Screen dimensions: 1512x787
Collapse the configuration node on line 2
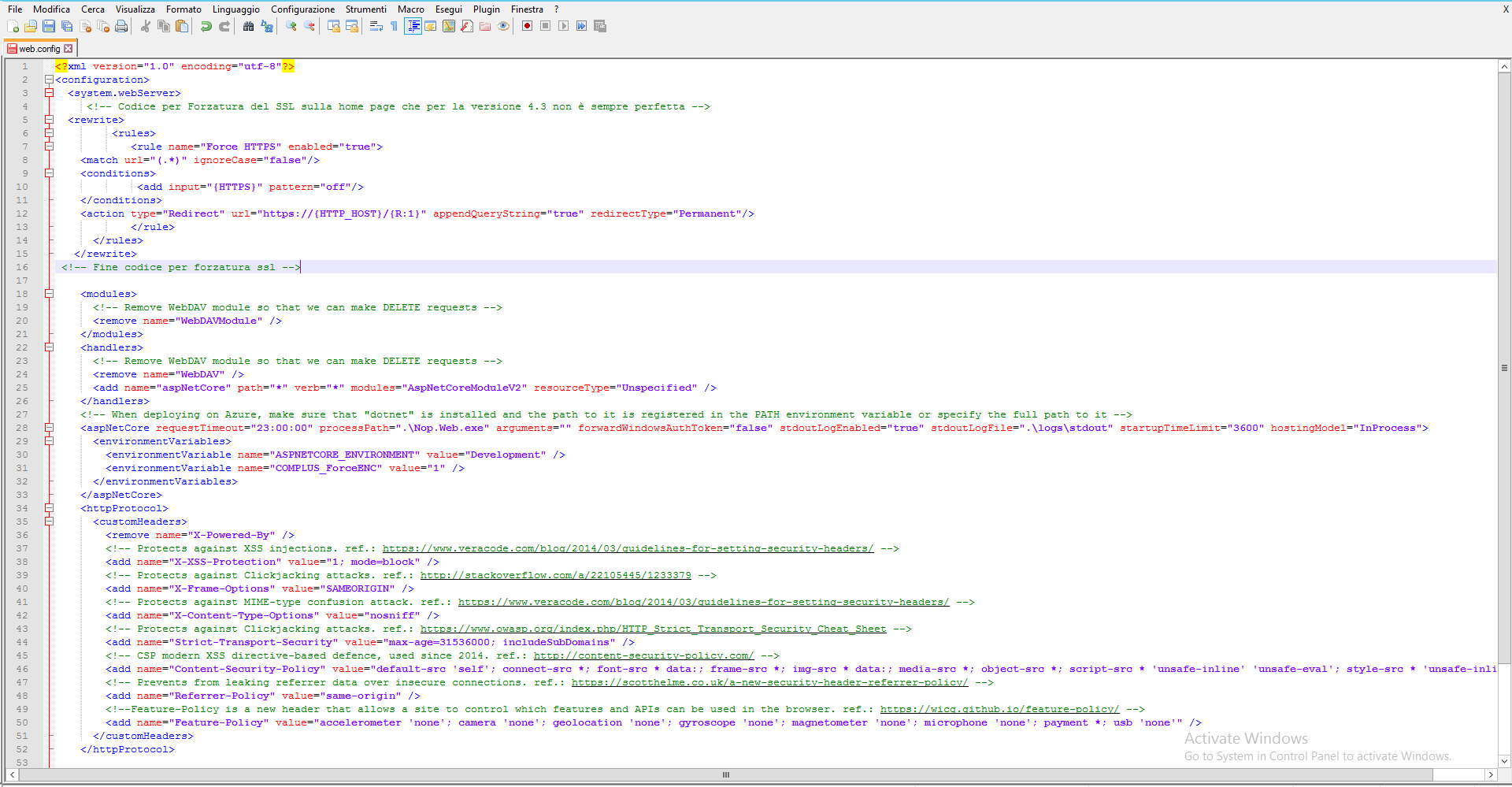[x=49, y=80]
